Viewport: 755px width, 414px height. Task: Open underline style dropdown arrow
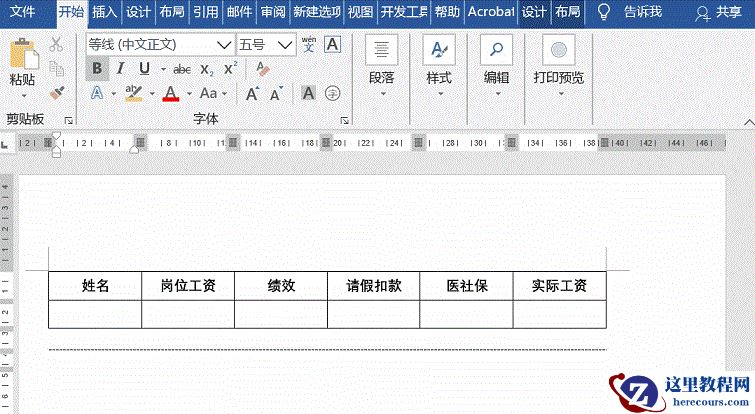tap(163, 69)
